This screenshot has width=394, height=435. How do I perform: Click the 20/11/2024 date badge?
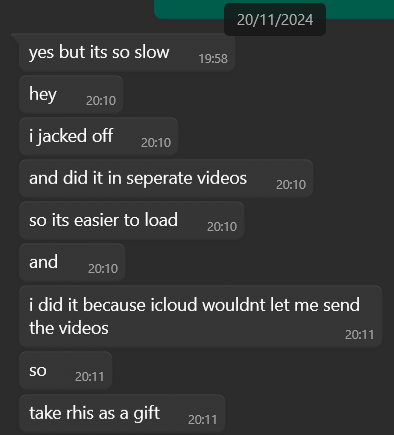pyautogui.click(x=275, y=20)
